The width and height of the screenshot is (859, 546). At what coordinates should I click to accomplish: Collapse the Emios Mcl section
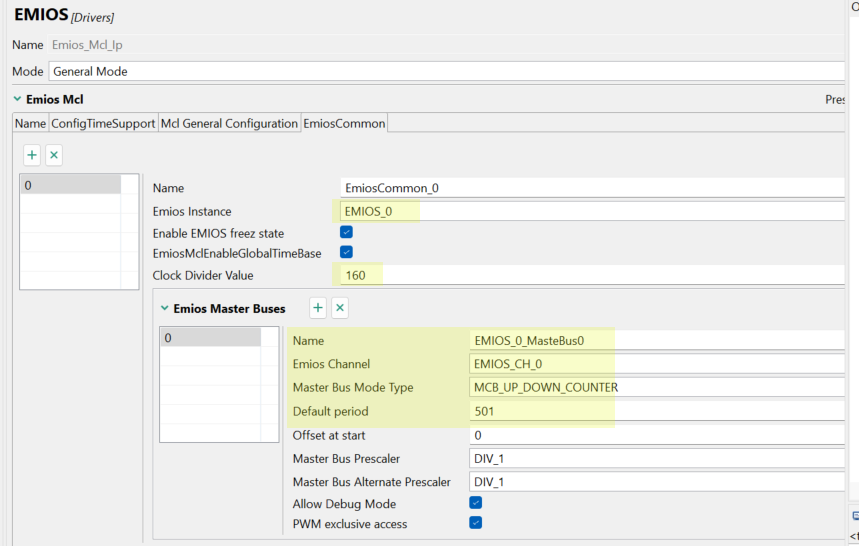click(18, 99)
